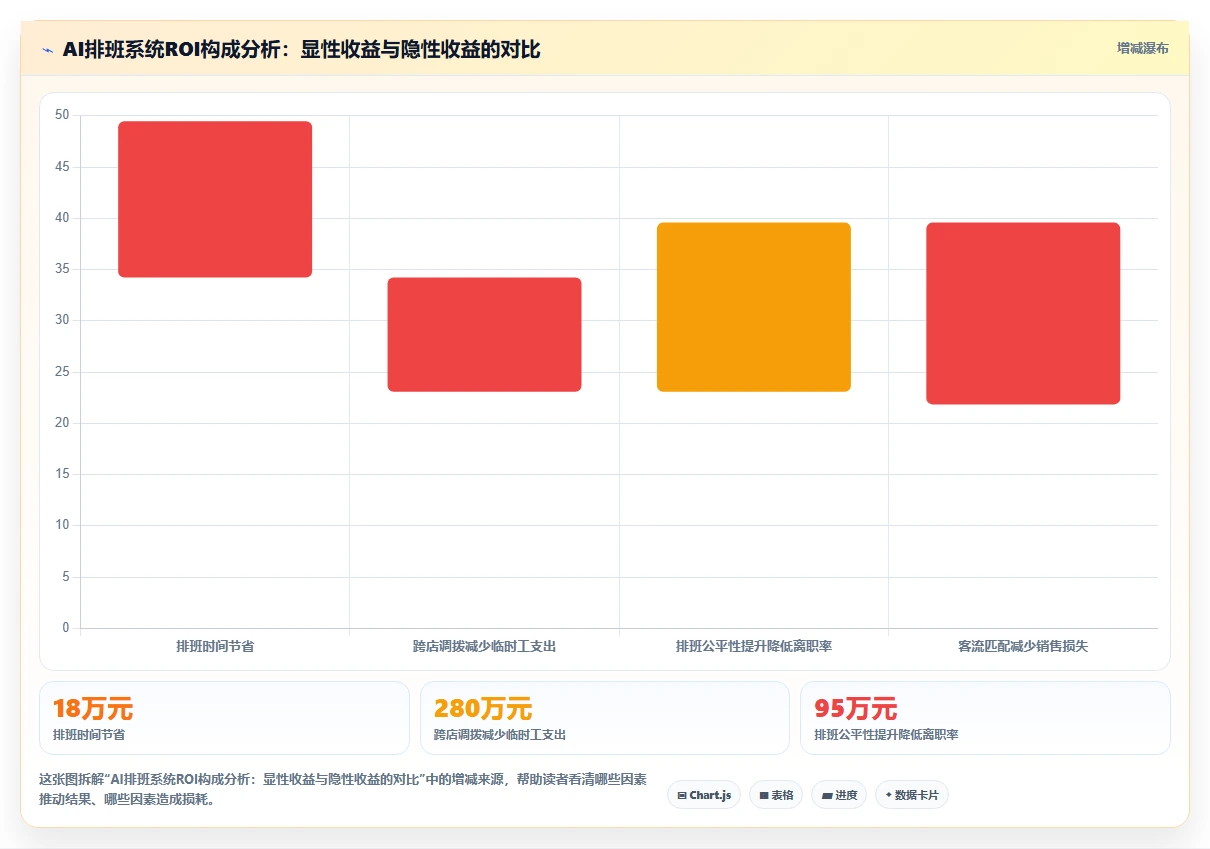Click the x-axis label 排班公平性提升降低离职率

coord(754,647)
